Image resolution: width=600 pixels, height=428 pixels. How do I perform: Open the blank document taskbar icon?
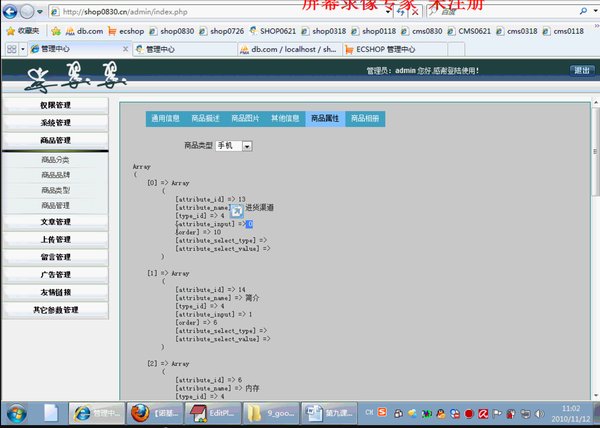tap(51, 413)
